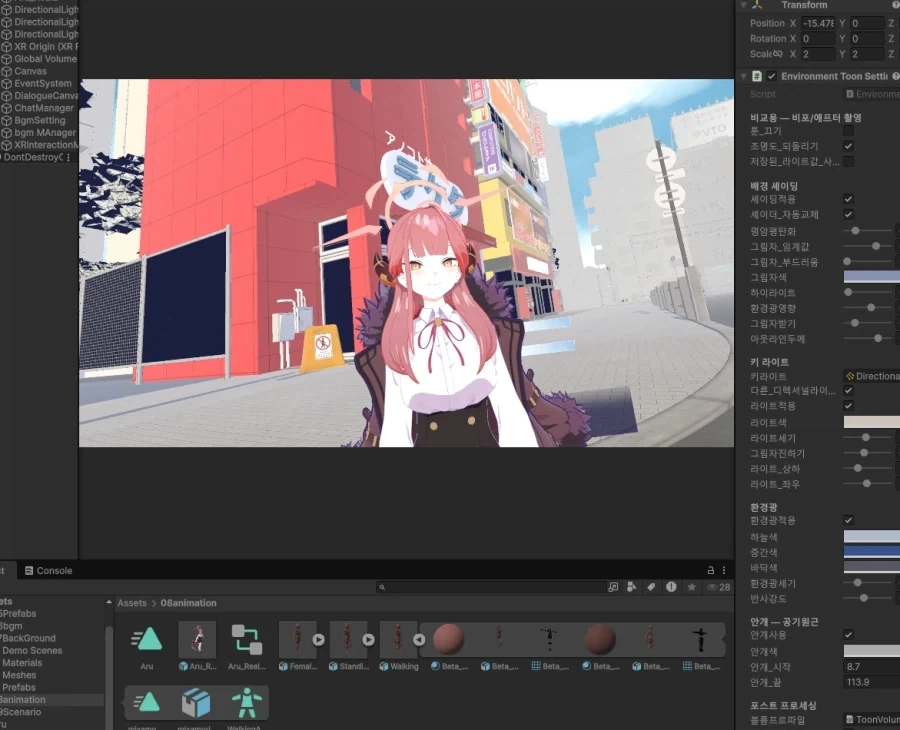Collapse the Walking model sub-assets

[x=419, y=639]
